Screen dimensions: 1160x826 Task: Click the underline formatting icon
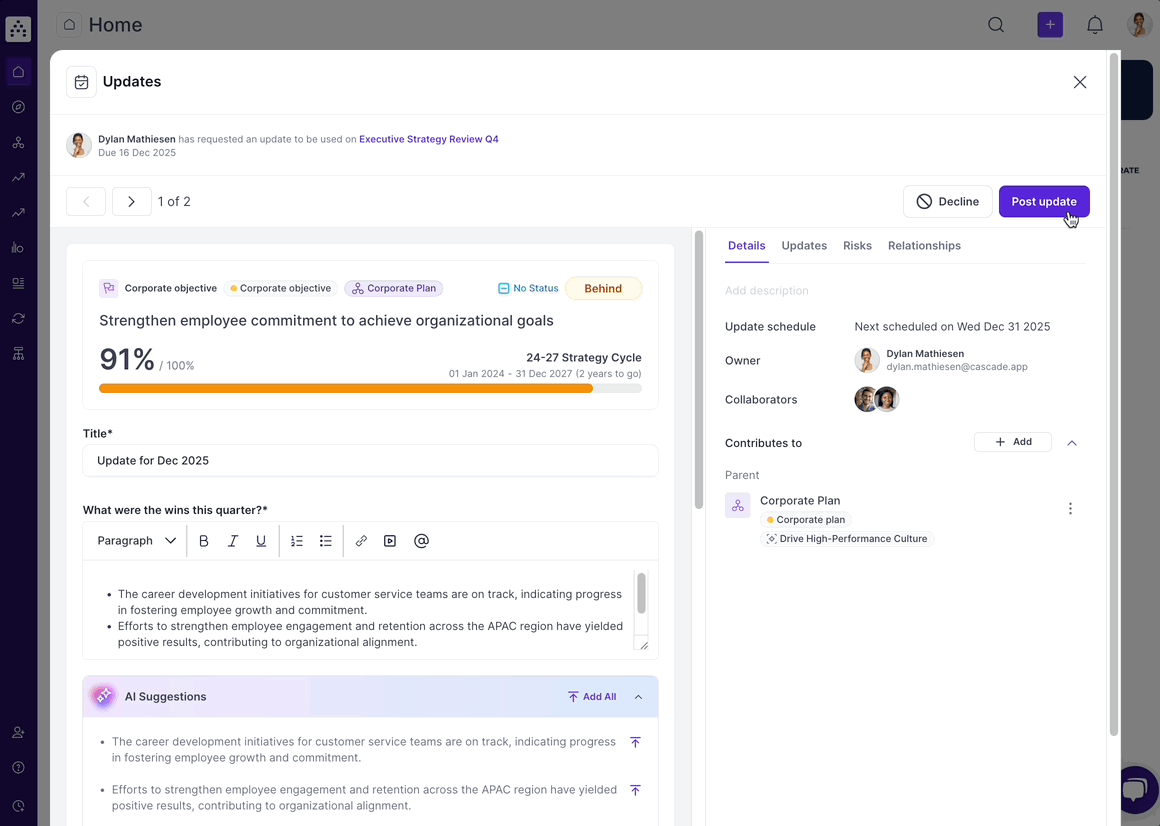[261, 541]
